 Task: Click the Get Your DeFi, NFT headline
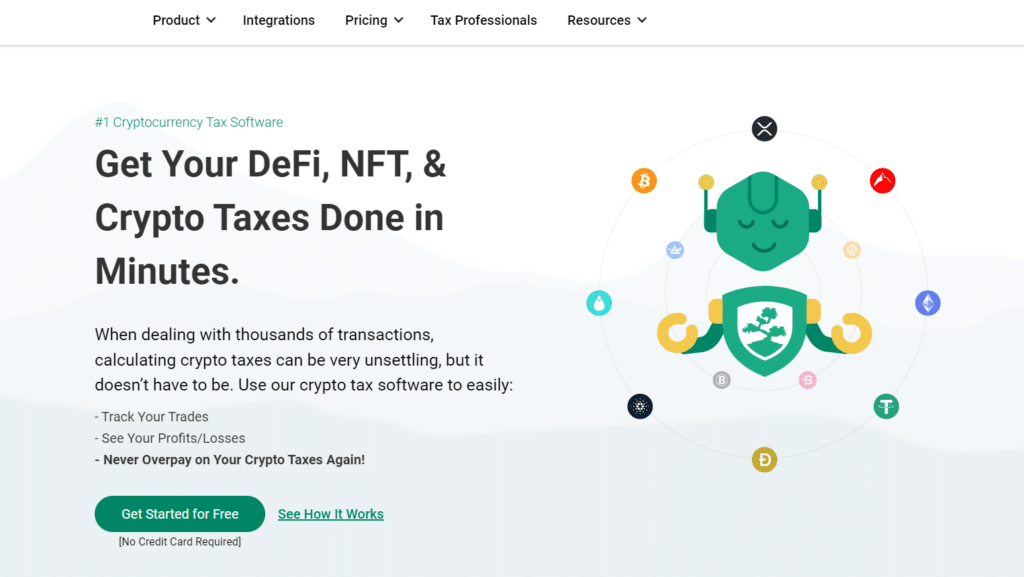tap(270, 217)
